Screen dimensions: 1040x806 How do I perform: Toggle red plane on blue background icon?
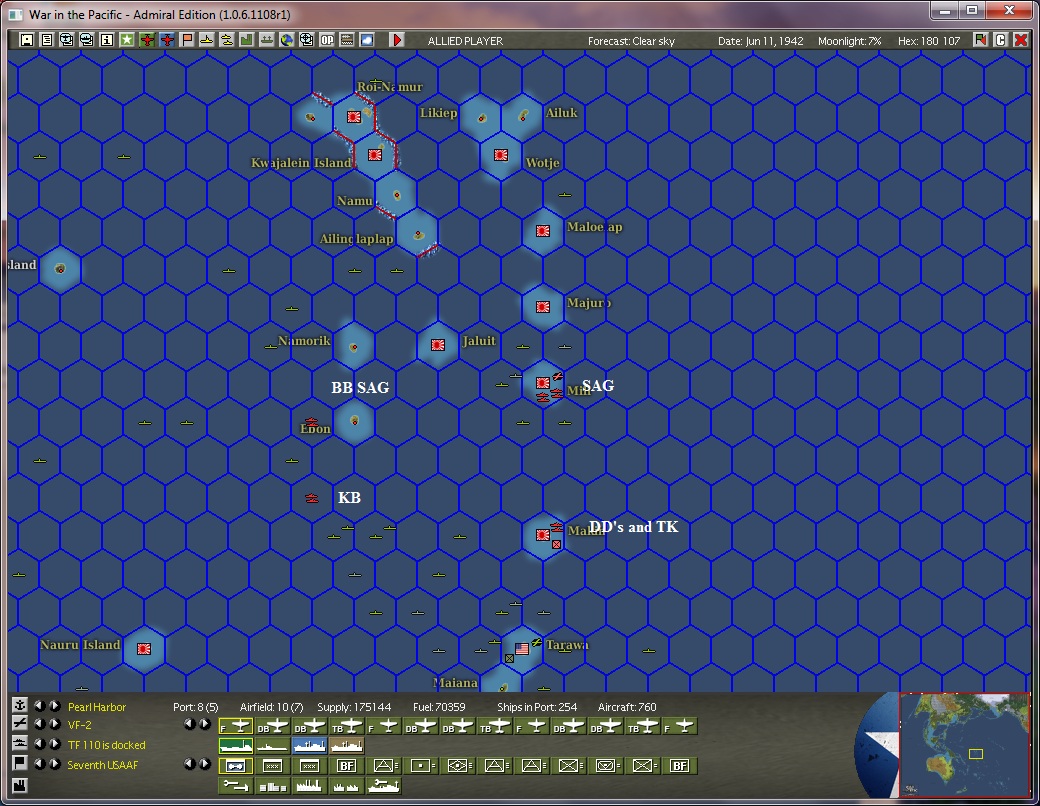[x=167, y=40]
